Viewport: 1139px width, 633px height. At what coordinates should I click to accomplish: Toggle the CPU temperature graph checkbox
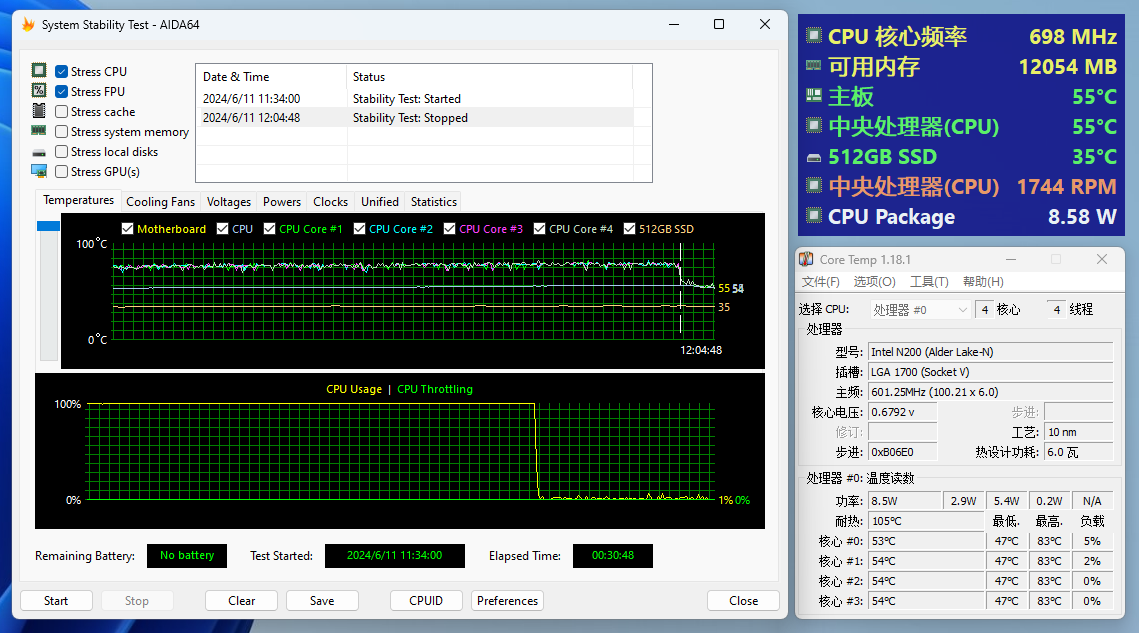[x=222, y=229]
